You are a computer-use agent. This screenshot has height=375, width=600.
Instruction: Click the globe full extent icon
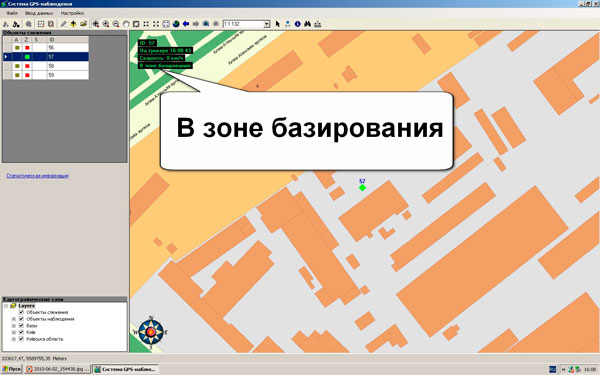[176, 24]
